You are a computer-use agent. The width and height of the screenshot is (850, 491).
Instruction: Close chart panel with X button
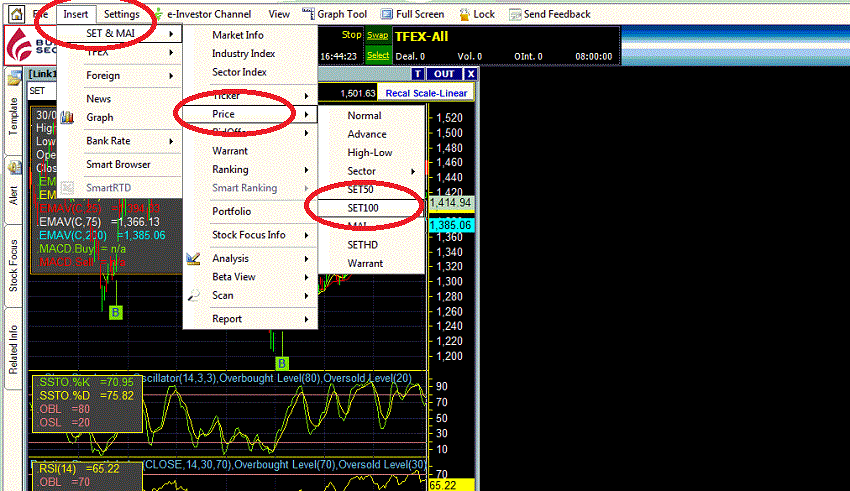(471, 74)
